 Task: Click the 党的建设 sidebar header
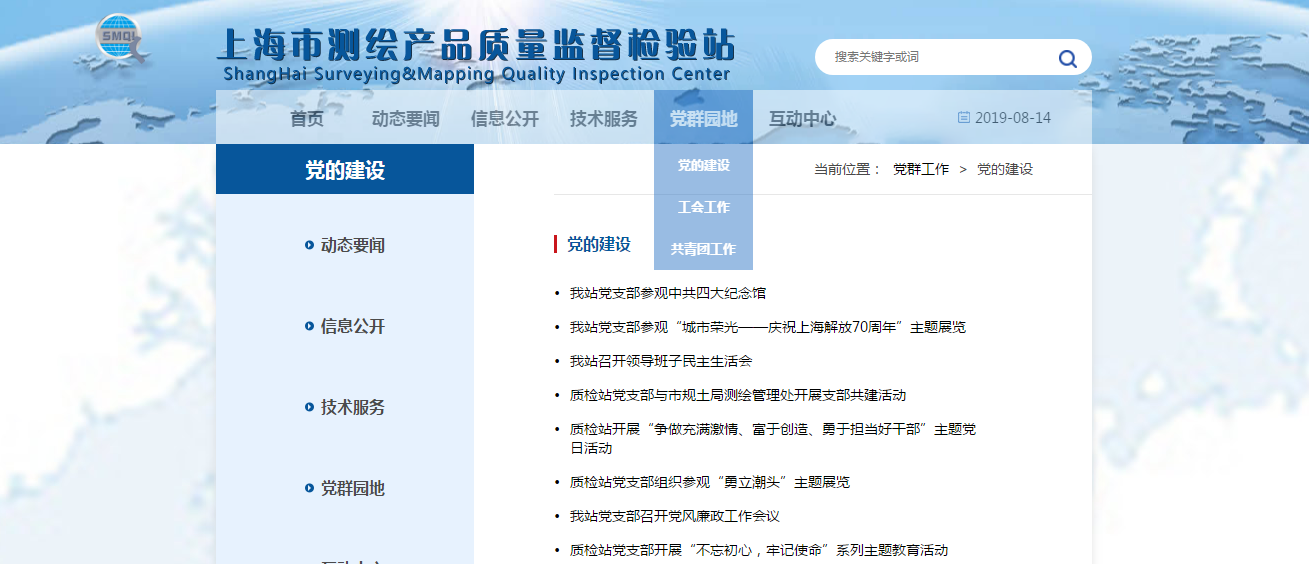(345, 170)
